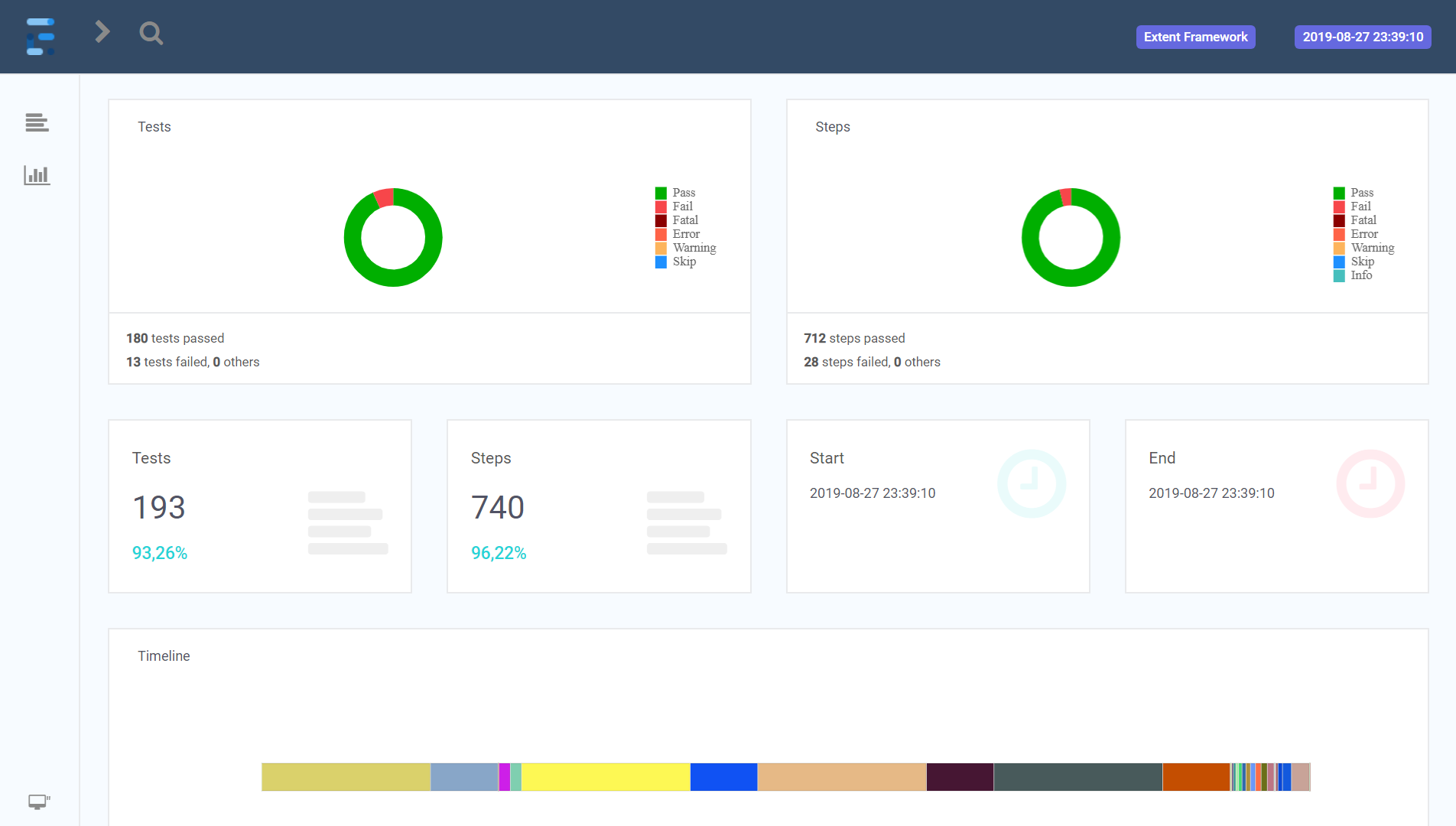Click the placeholder bars in Tests count card
This screenshot has height=826, width=1456.
(348, 523)
